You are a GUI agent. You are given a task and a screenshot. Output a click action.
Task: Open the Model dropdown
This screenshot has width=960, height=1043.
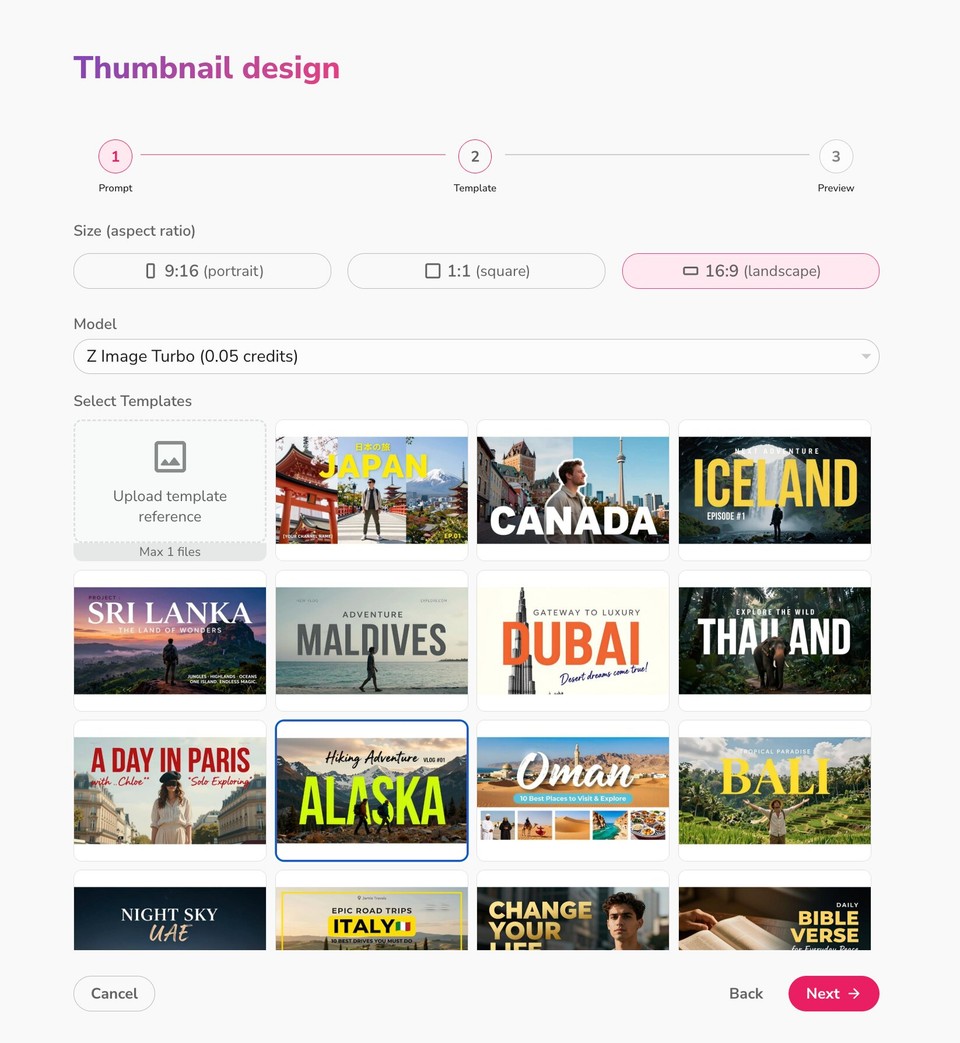point(476,356)
